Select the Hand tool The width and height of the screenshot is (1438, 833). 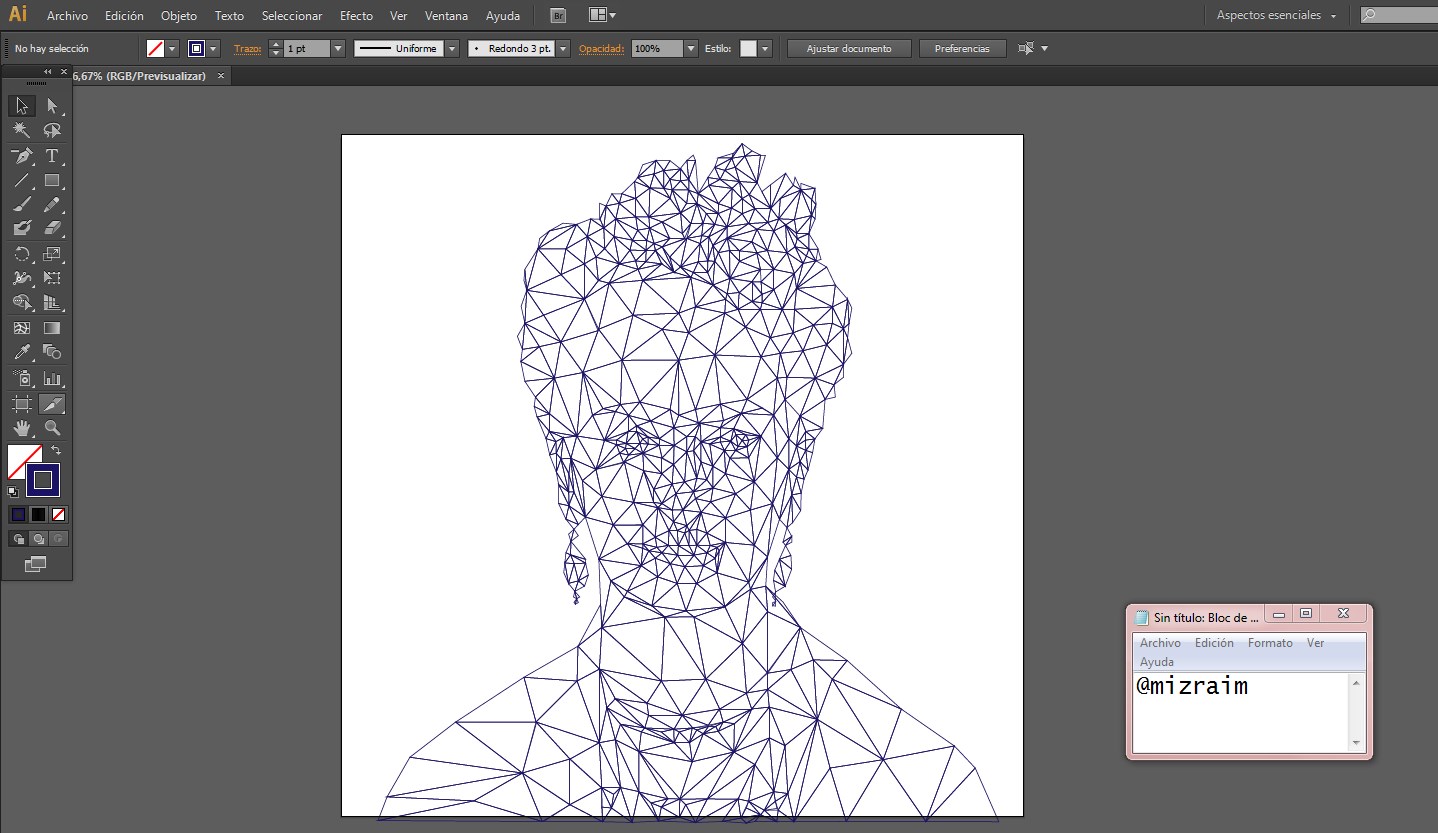(x=22, y=428)
